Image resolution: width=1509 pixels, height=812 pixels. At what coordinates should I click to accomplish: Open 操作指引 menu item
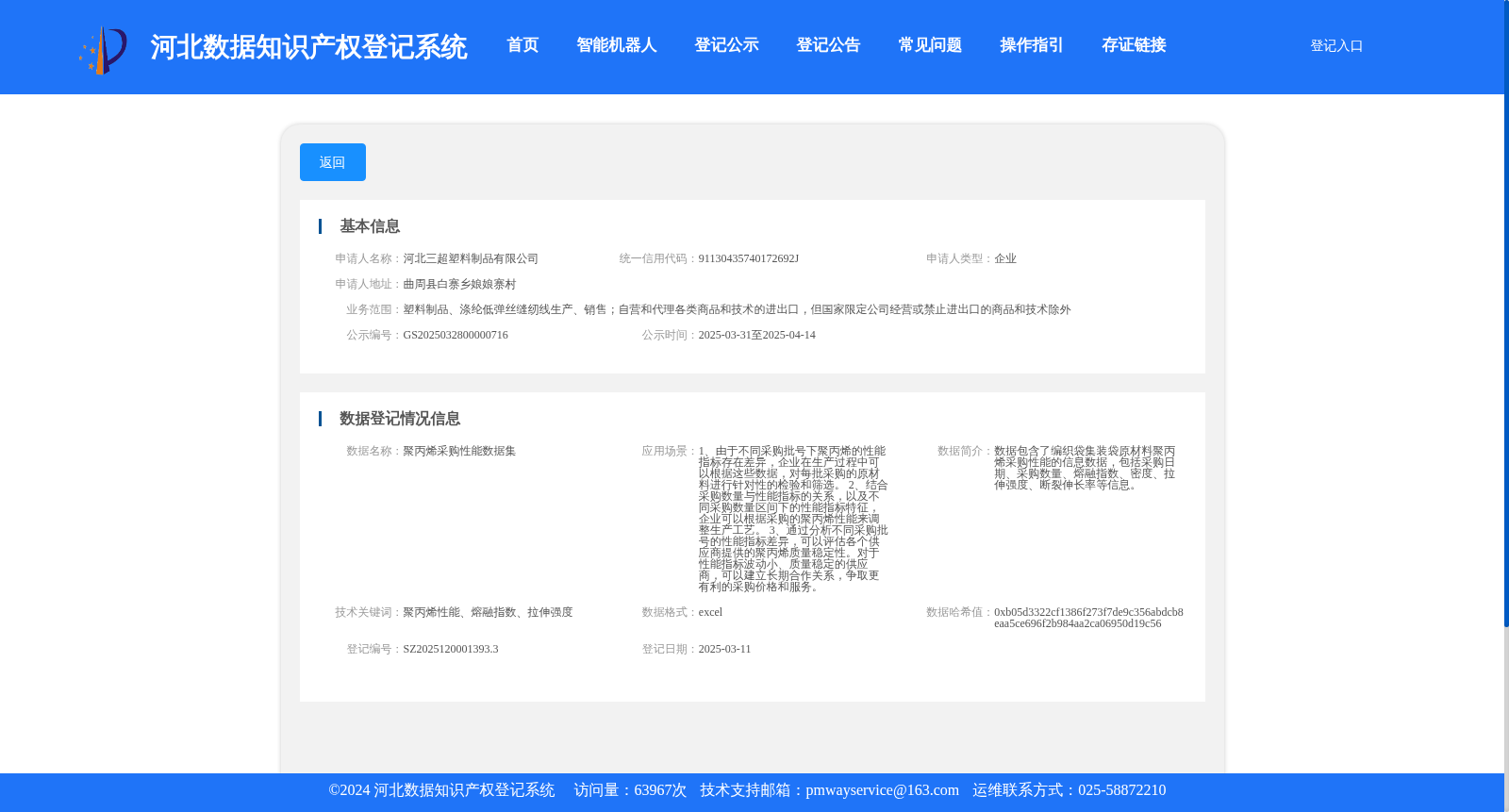(x=1032, y=45)
